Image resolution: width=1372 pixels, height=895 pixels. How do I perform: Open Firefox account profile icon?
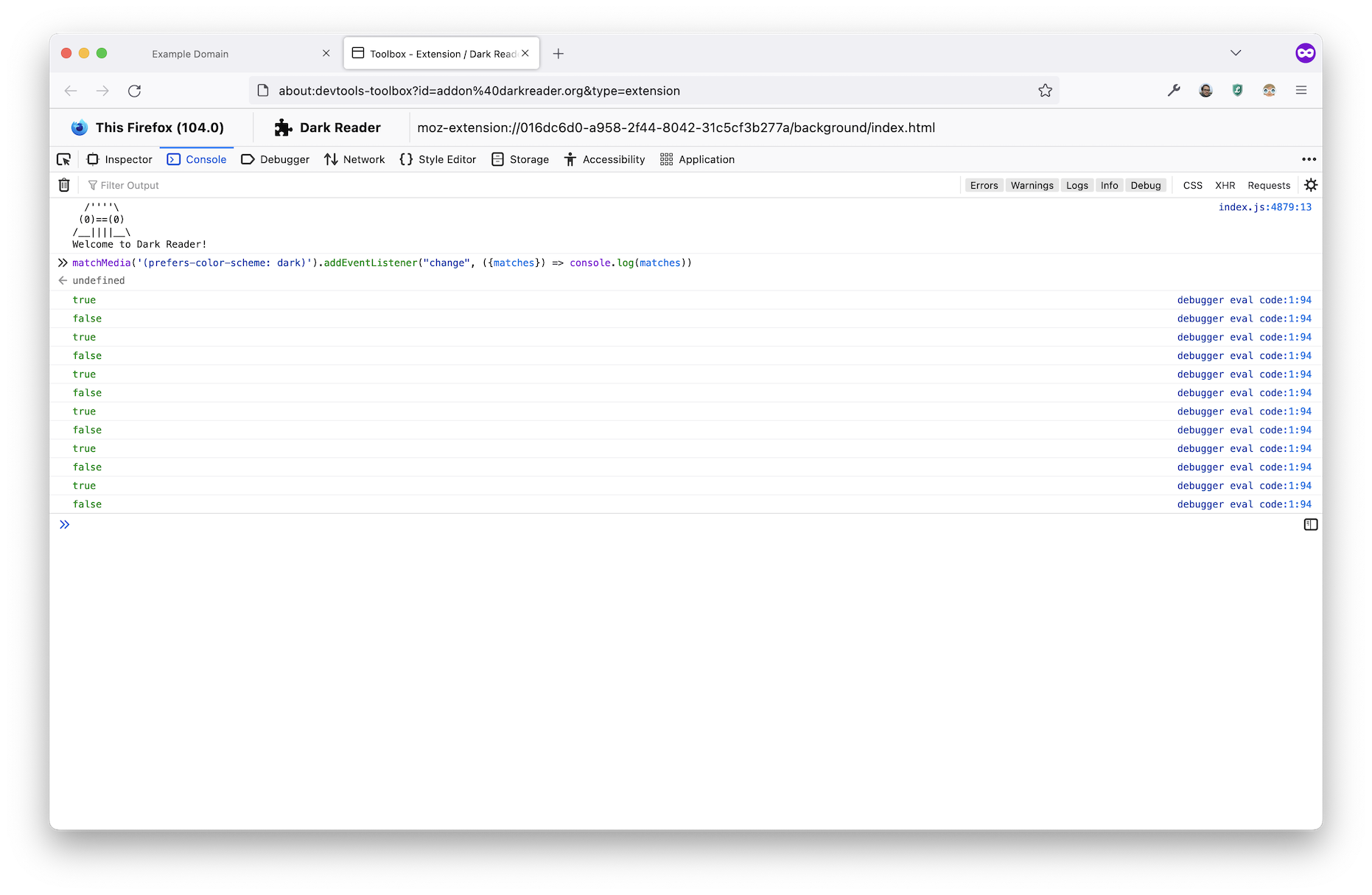click(x=1205, y=90)
